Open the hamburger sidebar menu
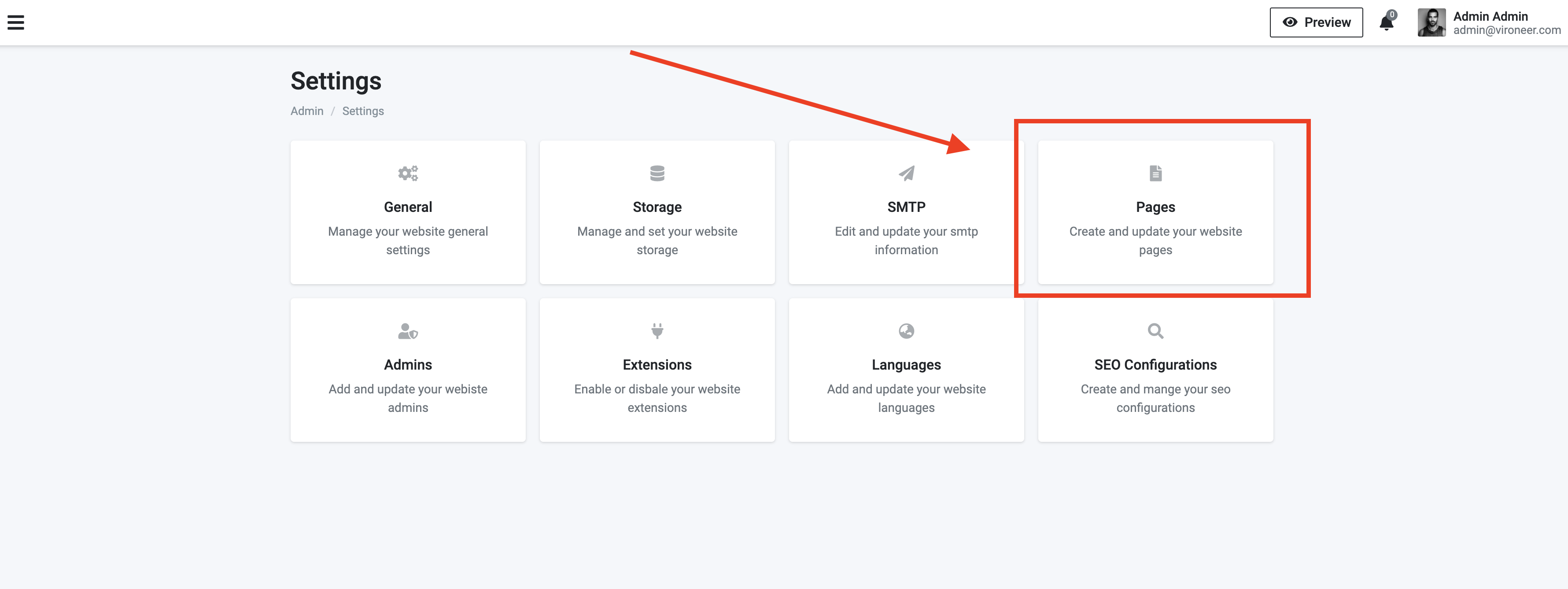Viewport: 1568px width, 589px height. pos(16,22)
